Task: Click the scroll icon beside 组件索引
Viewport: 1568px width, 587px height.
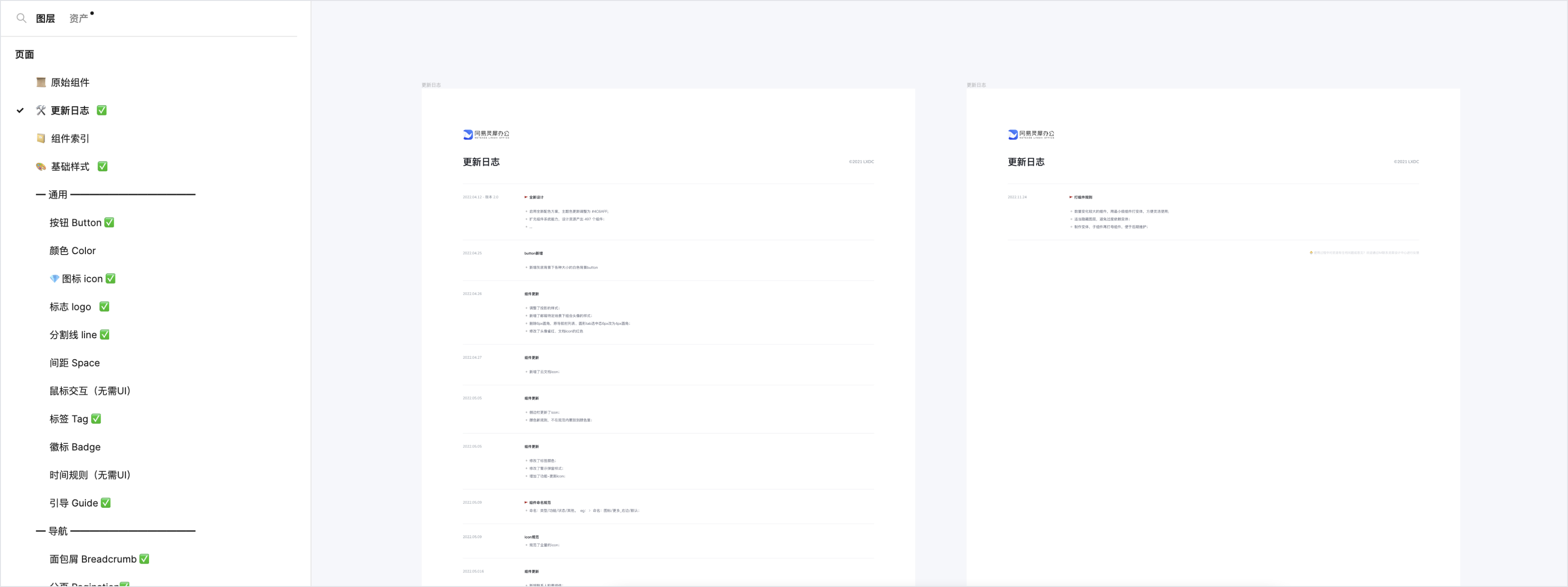Action: click(41, 139)
